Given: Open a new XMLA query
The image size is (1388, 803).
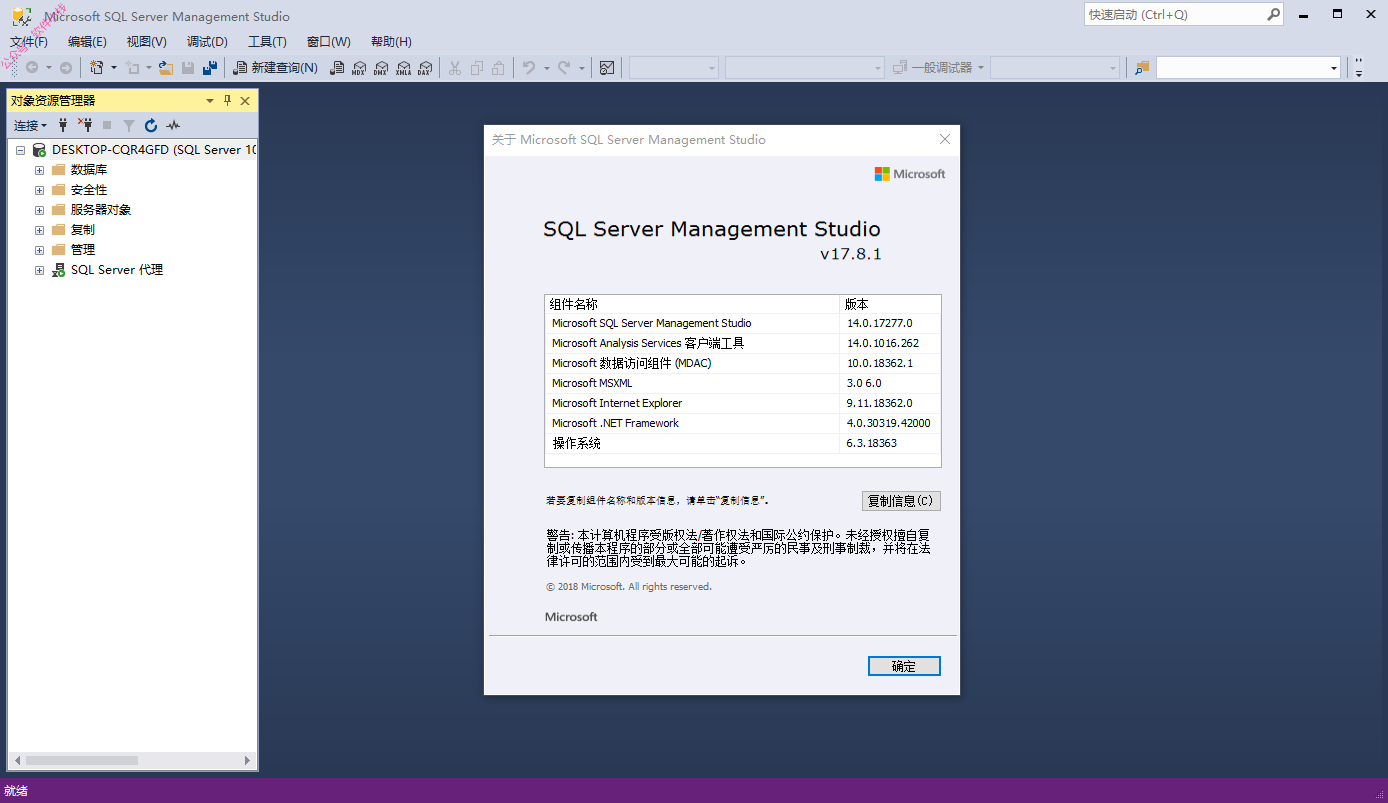Looking at the screenshot, I should (403, 68).
